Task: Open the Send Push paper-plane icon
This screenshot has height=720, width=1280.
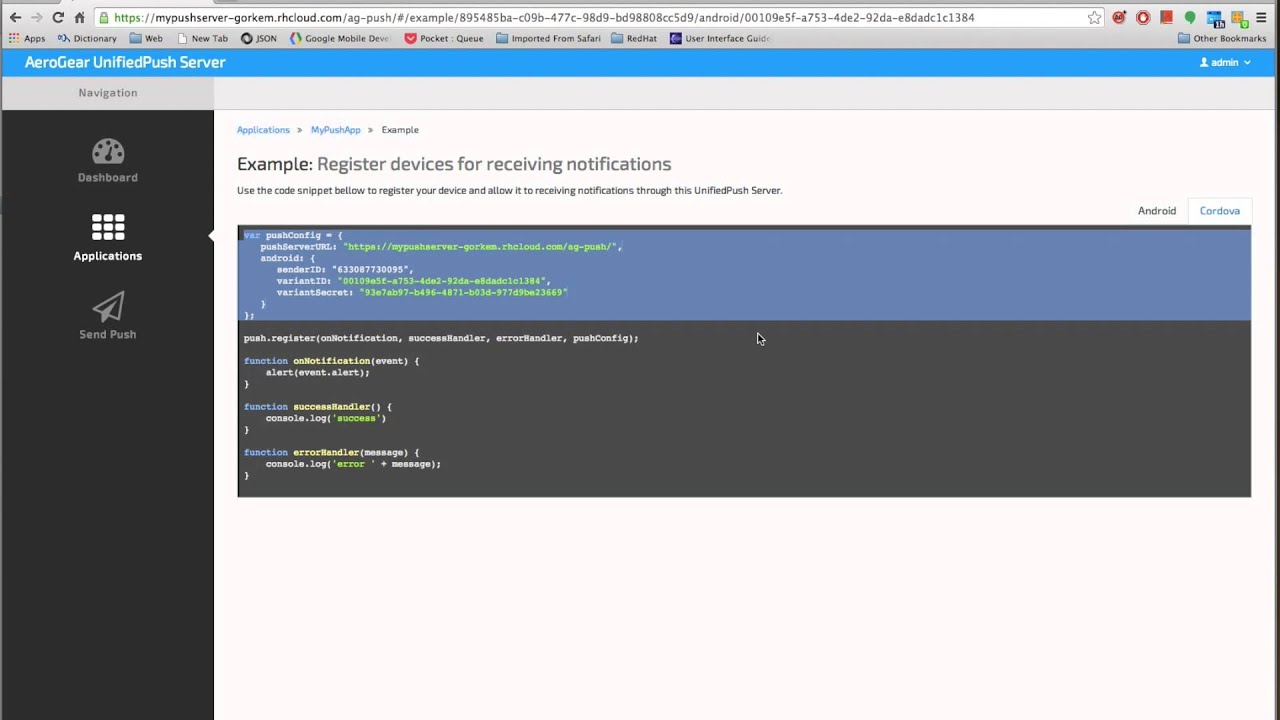Action: pyautogui.click(x=108, y=306)
